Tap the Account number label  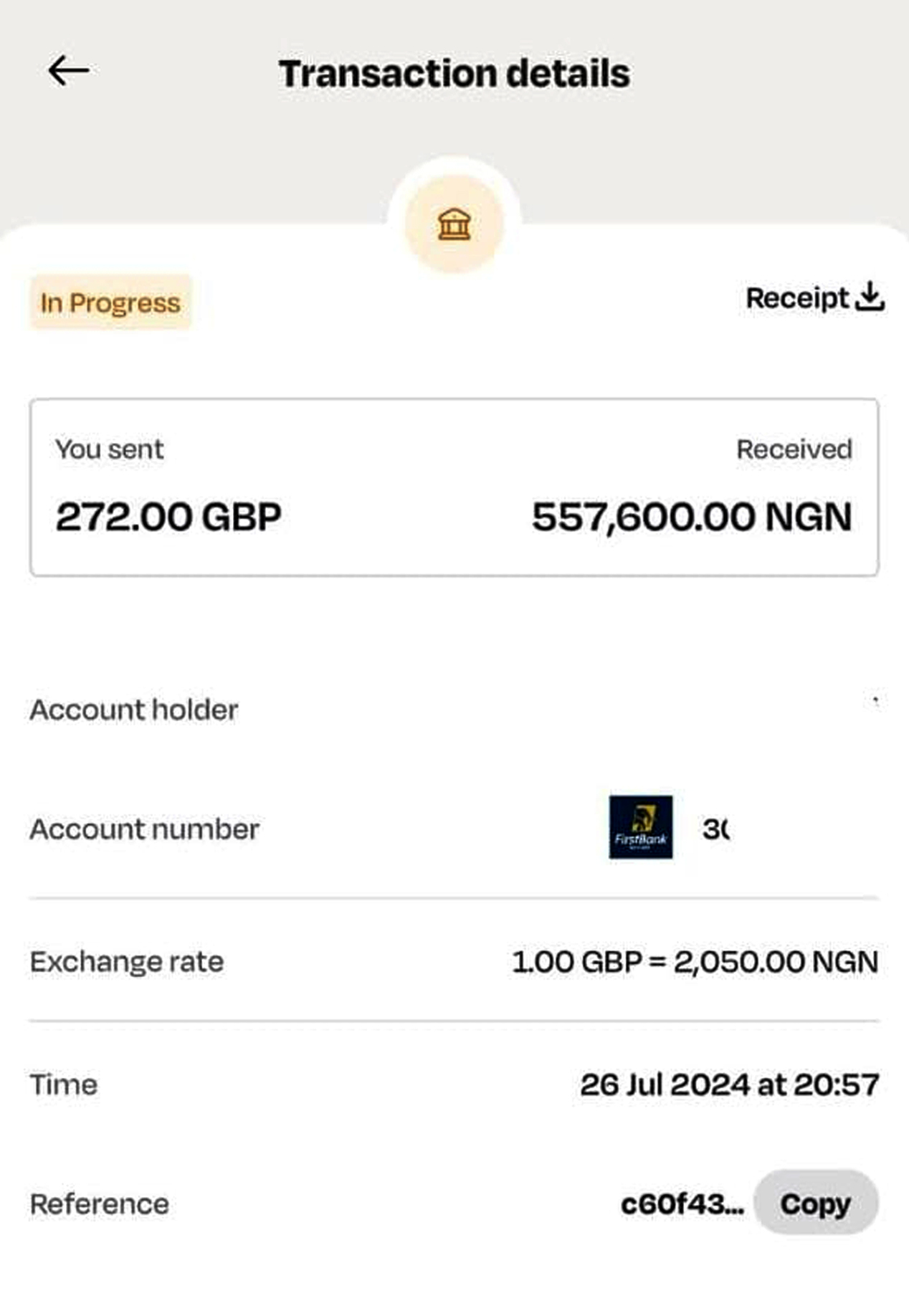coord(144,829)
